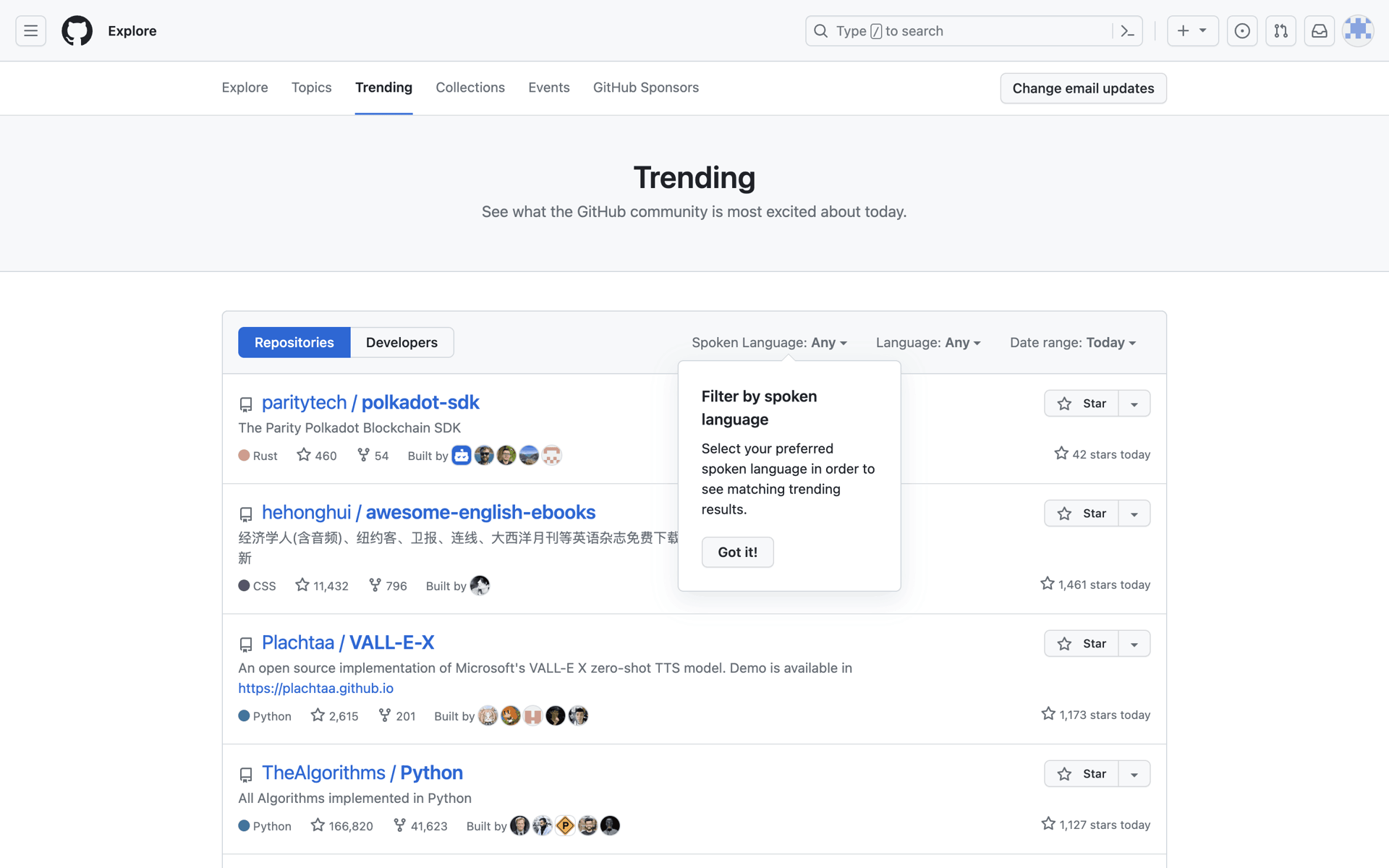
Task: Open last contributor avatar for VALL-E-X
Action: (x=578, y=715)
